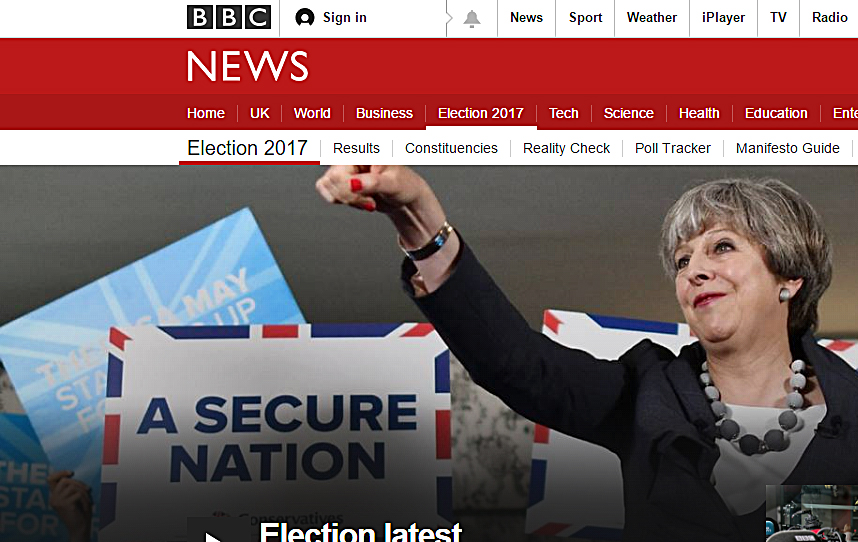858x542 pixels.
Task: Open the Business section
Action: [384, 113]
